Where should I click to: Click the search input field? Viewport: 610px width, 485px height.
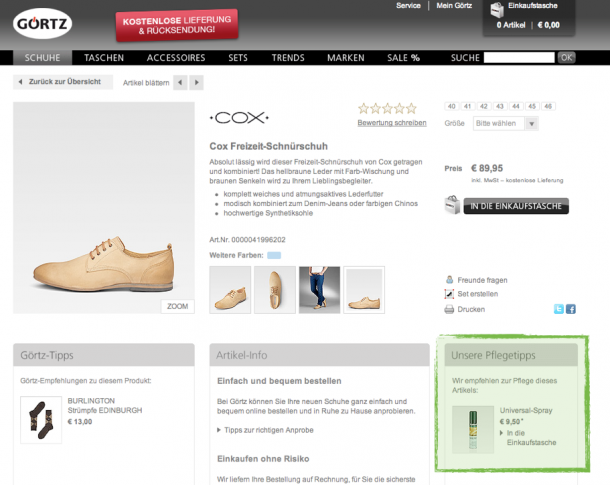tap(519, 58)
